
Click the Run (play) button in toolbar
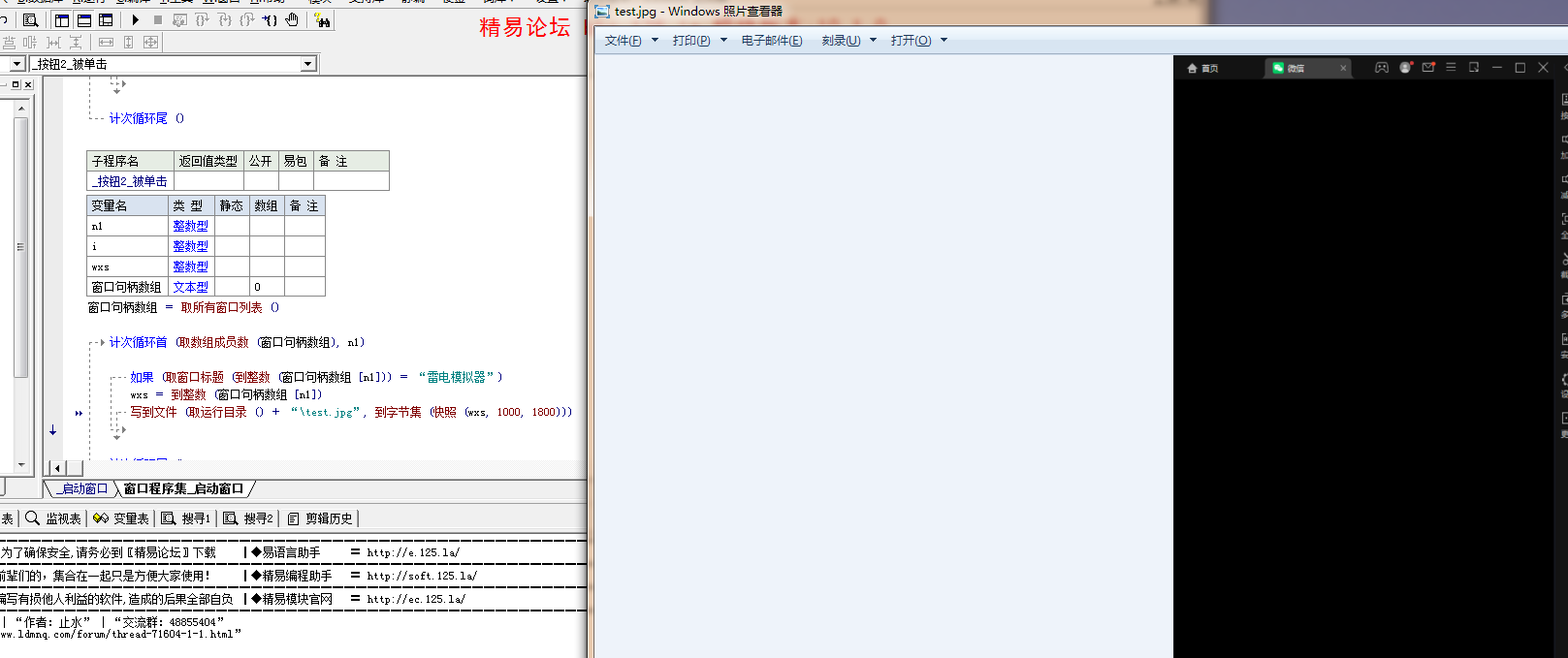click(x=136, y=19)
